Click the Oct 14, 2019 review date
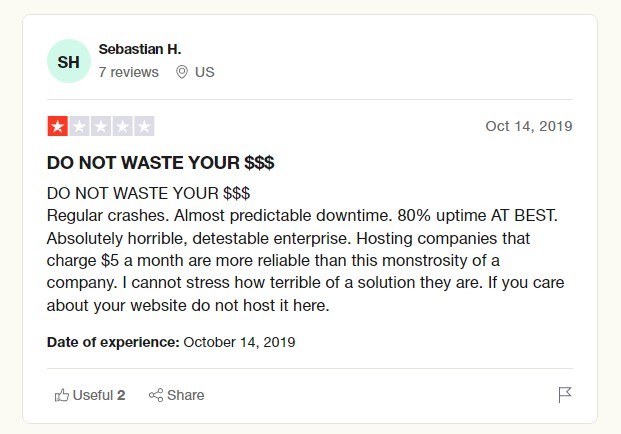This screenshot has height=434, width=621. (528, 126)
